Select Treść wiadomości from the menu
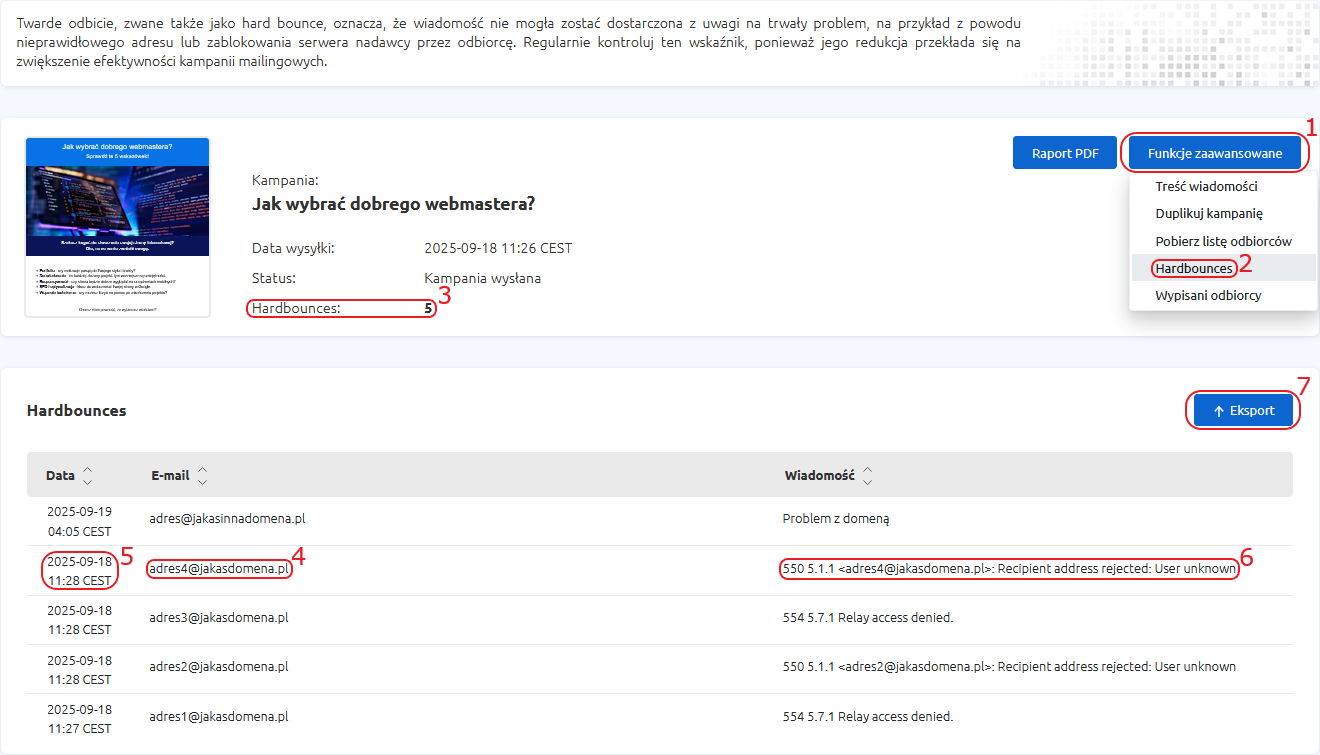1320x755 pixels. click(1206, 187)
